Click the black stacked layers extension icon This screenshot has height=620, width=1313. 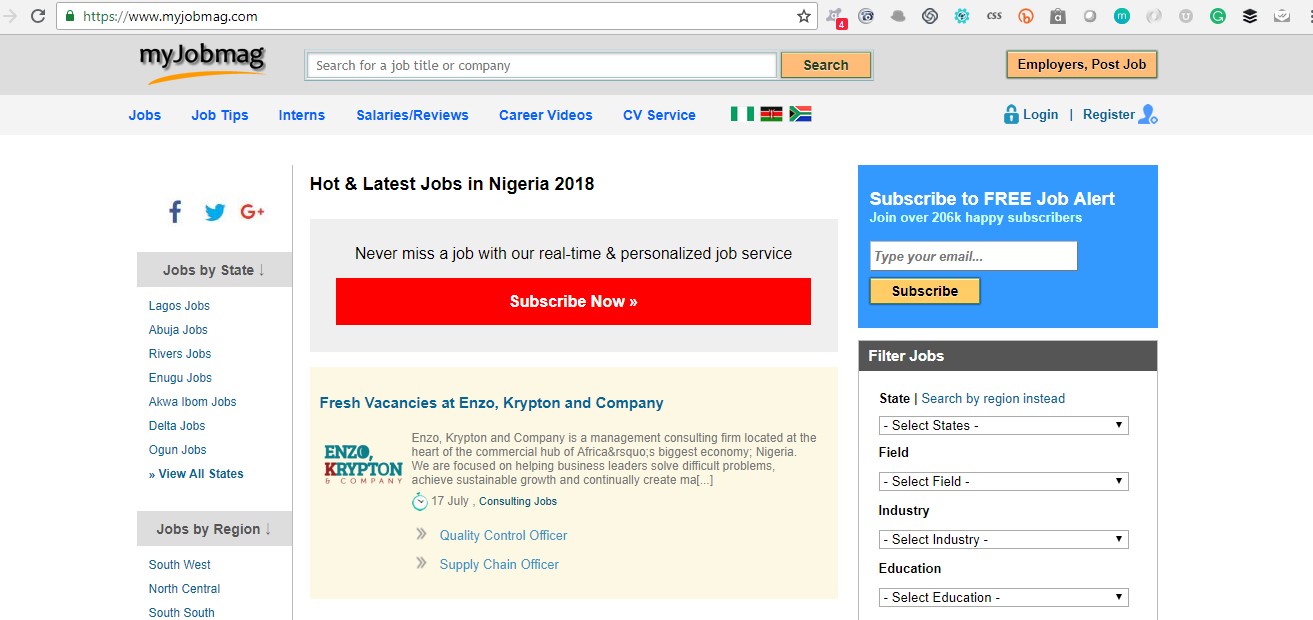(x=1250, y=16)
